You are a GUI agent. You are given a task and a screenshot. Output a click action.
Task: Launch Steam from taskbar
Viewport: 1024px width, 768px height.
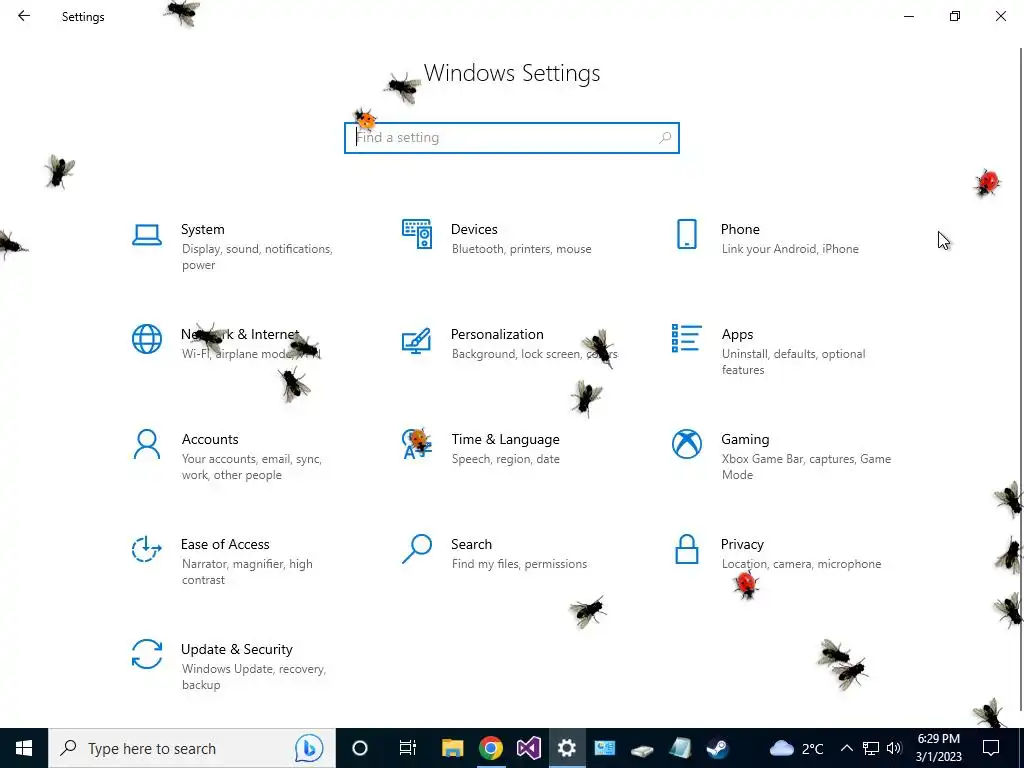click(x=718, y=748)
